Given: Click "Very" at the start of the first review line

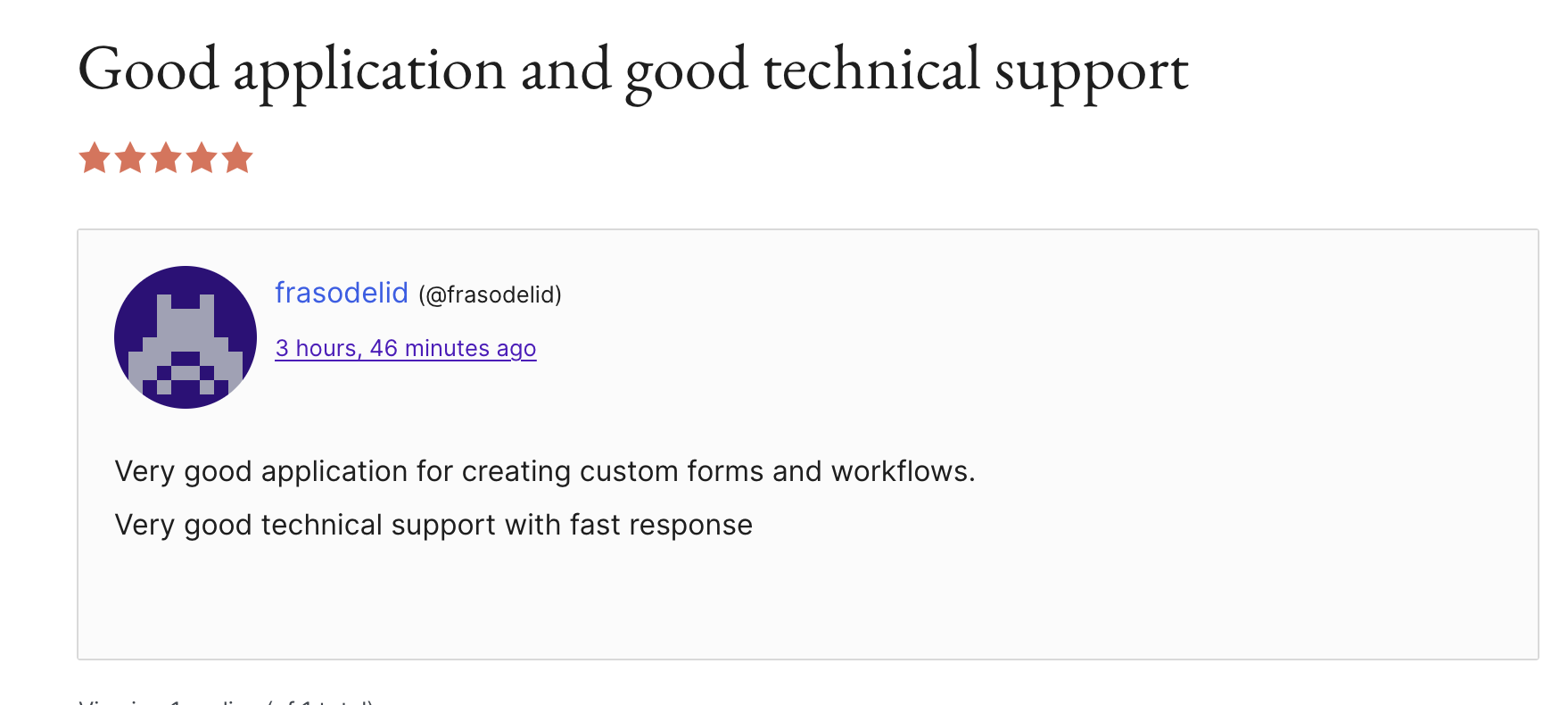Looking at the screenshot, I should pos(144,471).
